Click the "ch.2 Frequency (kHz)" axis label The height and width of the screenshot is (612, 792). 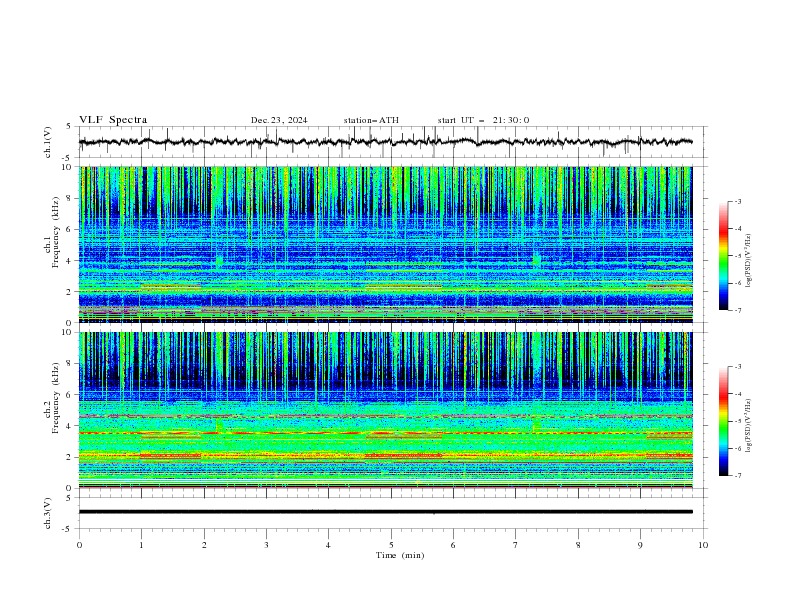tap(53, 398)
